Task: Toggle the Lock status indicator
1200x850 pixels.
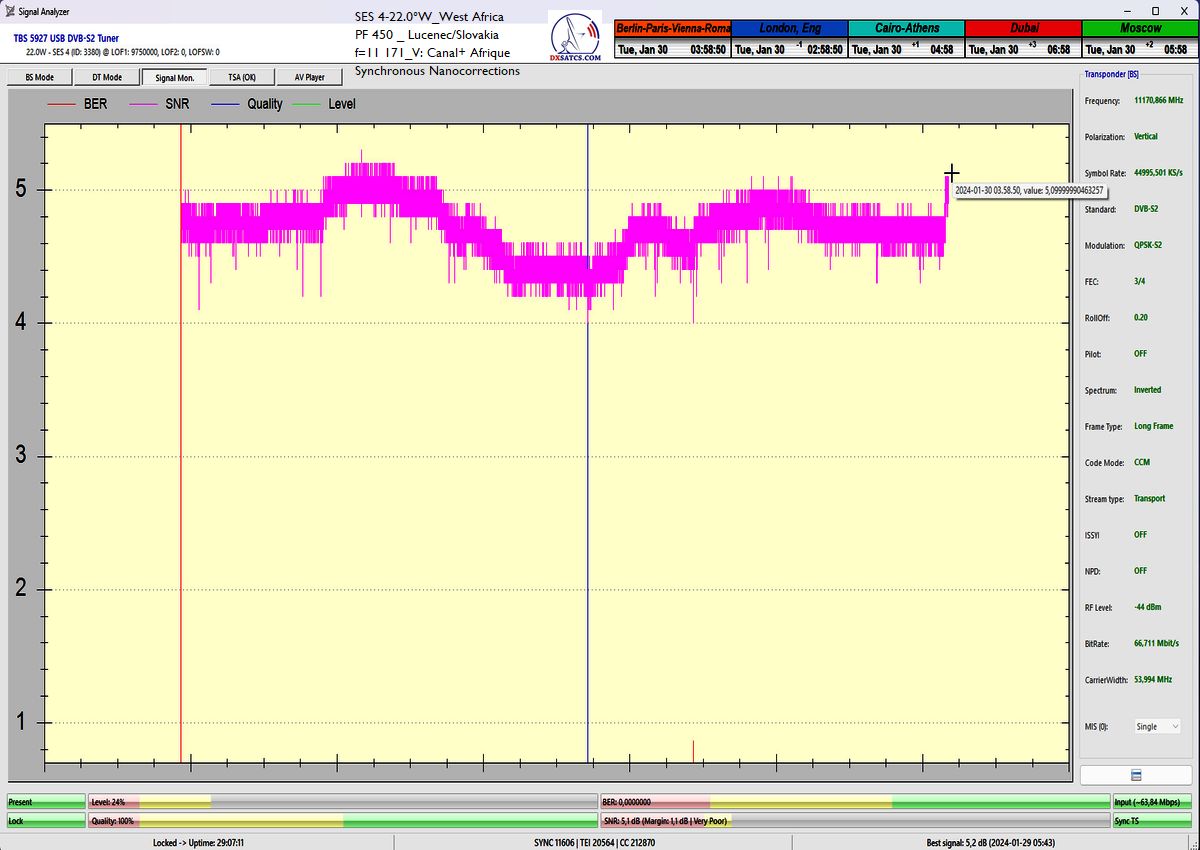Action: coord(46,821)
